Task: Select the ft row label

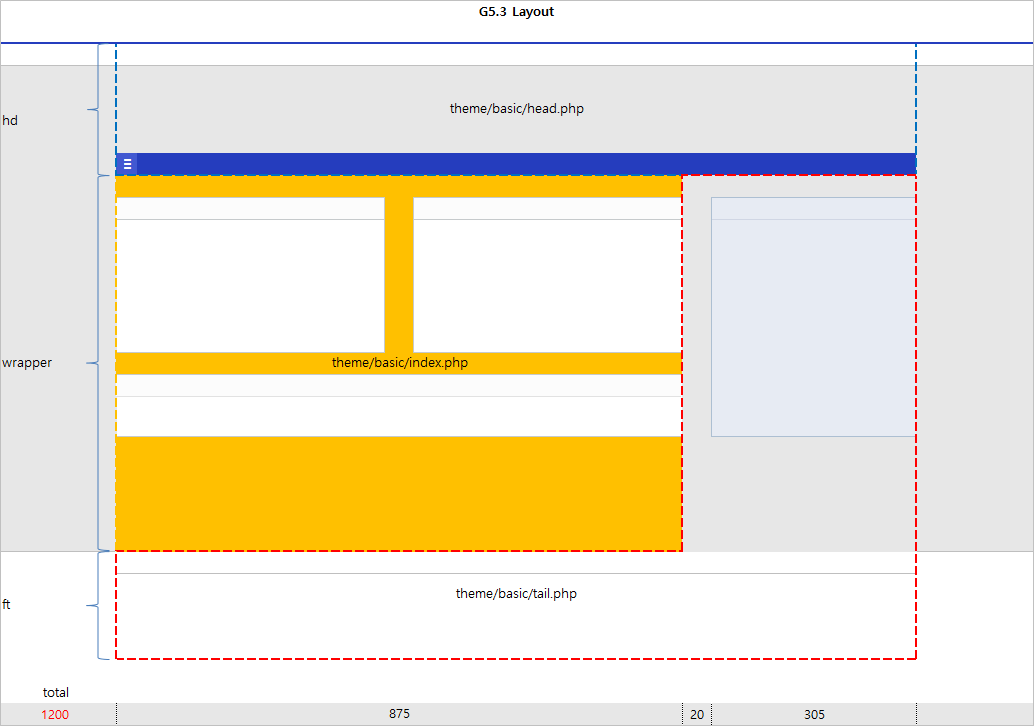Action: [x=7, y=605]
